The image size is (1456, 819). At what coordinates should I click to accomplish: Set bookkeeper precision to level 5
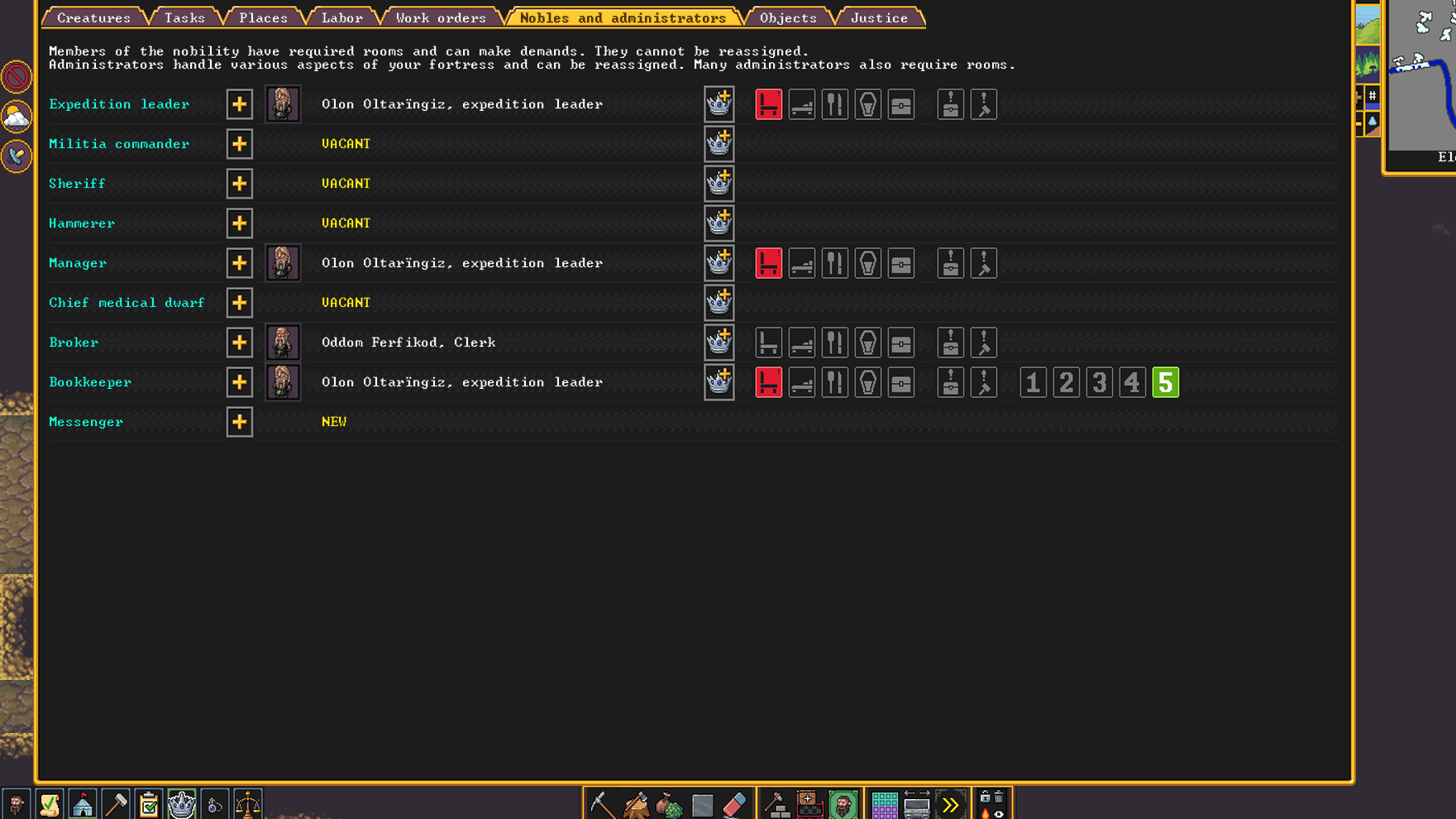(1165, 382)
